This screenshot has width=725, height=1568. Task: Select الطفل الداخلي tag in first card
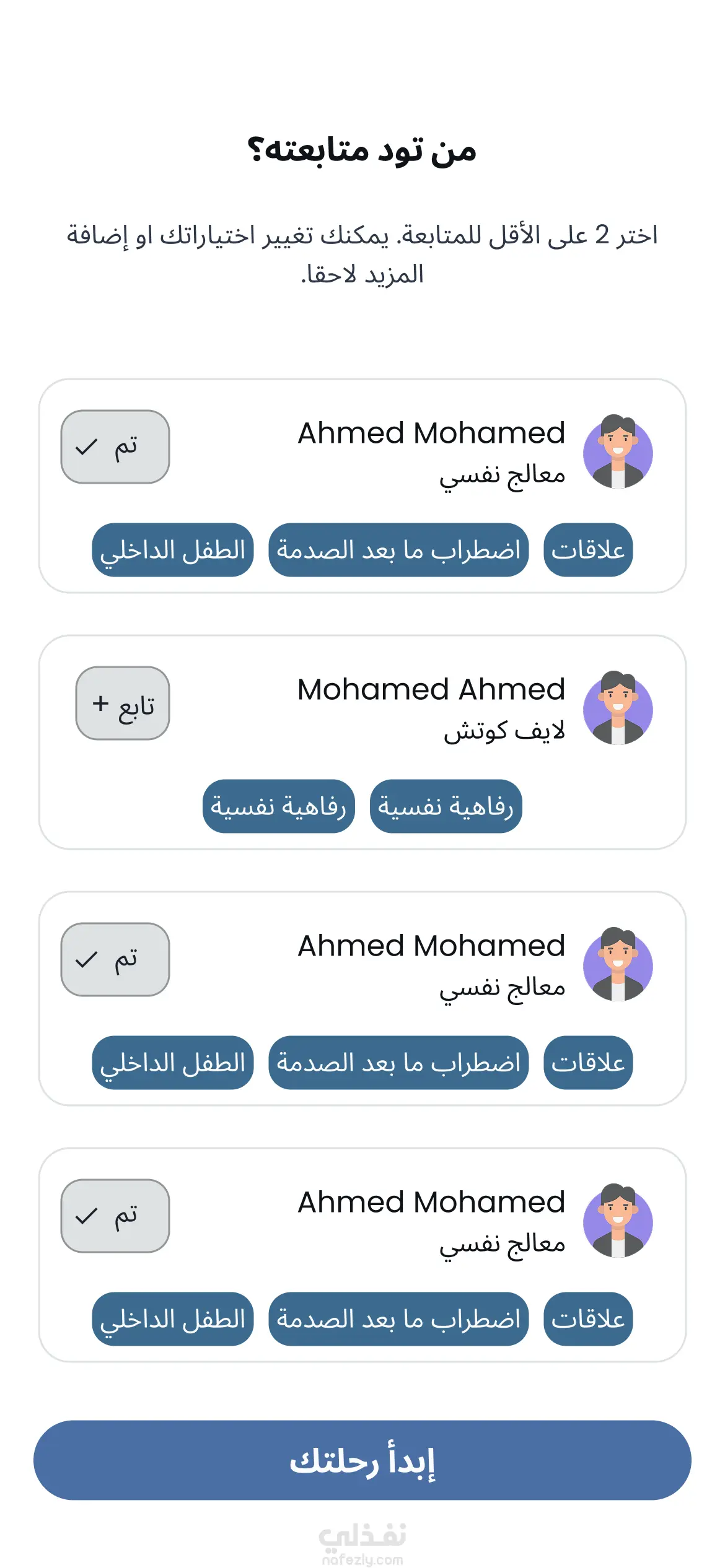(x=173, y=550)
